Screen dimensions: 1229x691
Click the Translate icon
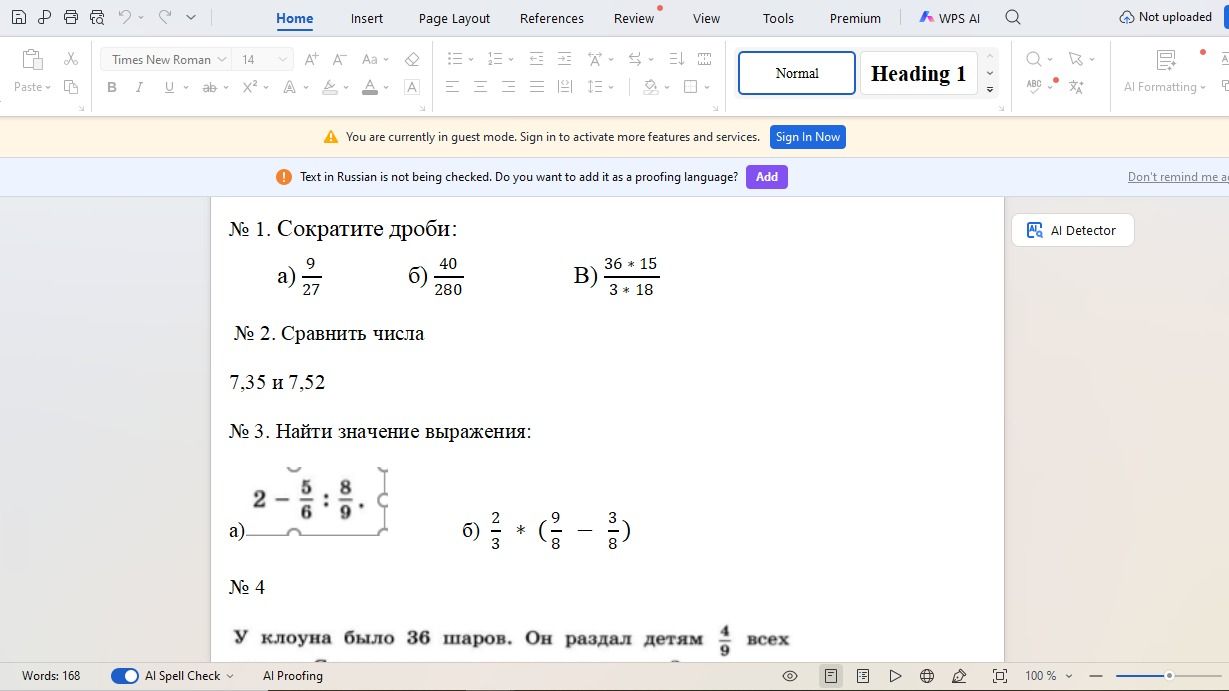pyautogui.click(x=1076, y=87)
